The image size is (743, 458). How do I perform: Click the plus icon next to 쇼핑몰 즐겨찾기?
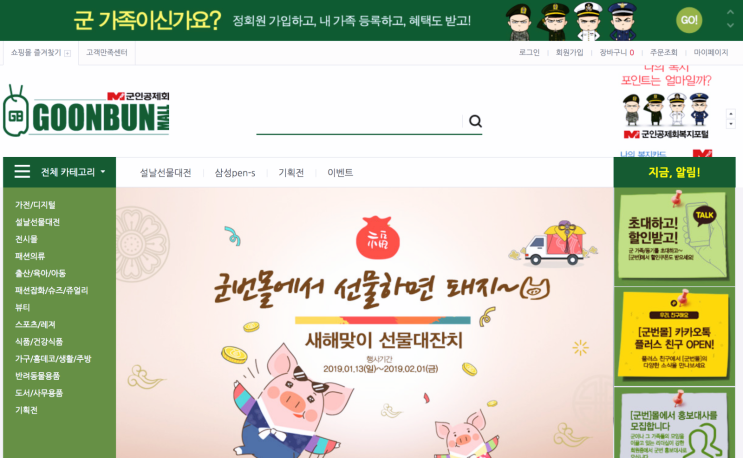pos(67,53)
